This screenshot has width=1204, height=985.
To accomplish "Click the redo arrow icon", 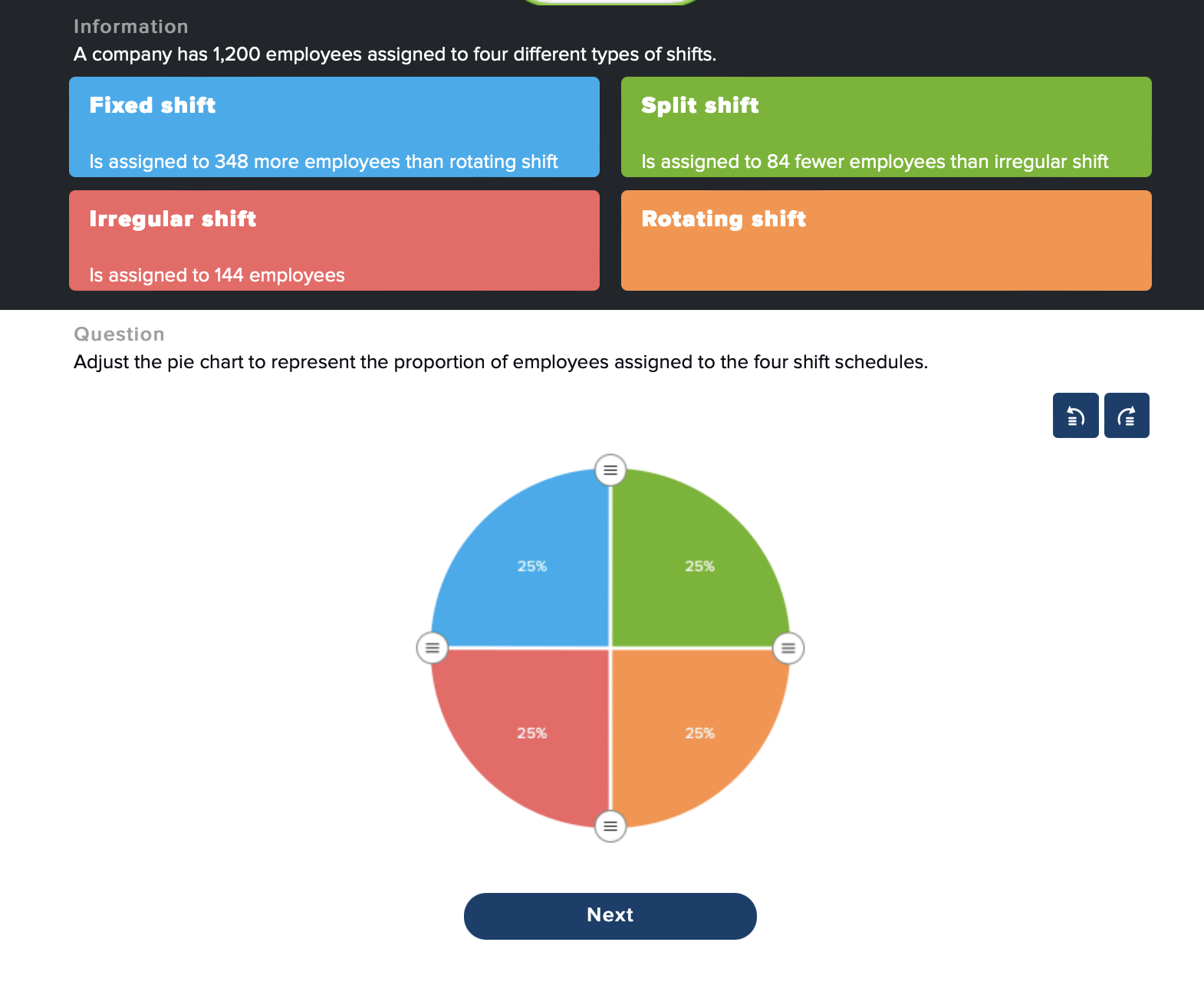I will (x=1126, y=415).
